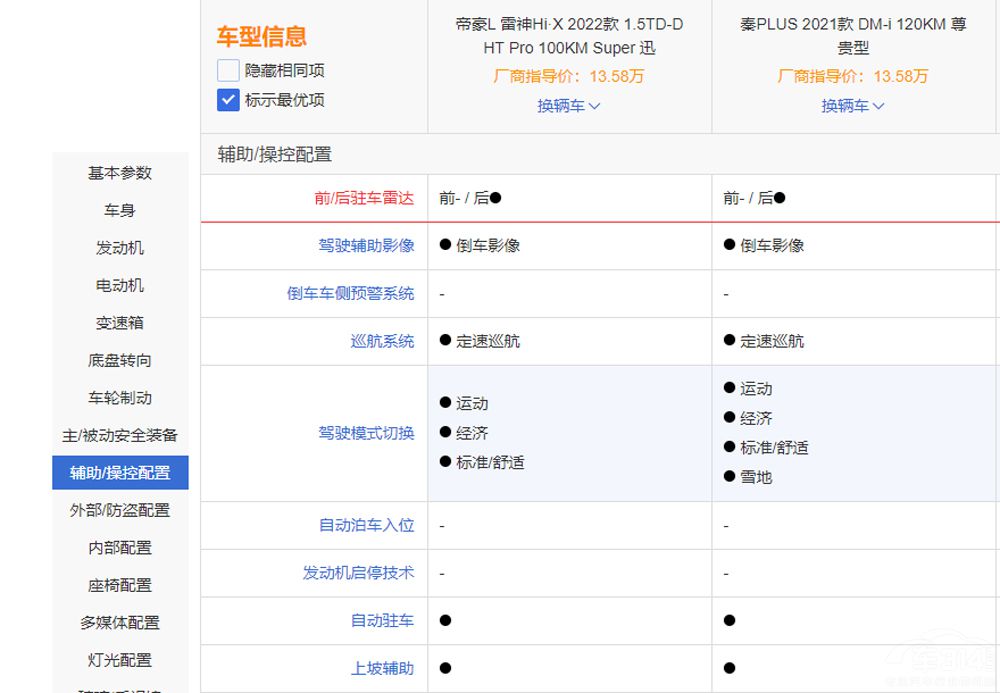The height and width of the screenshot is (693, 1000).
Task: Select 发动机 in the left navigation
Action: (x=120, y=248)
